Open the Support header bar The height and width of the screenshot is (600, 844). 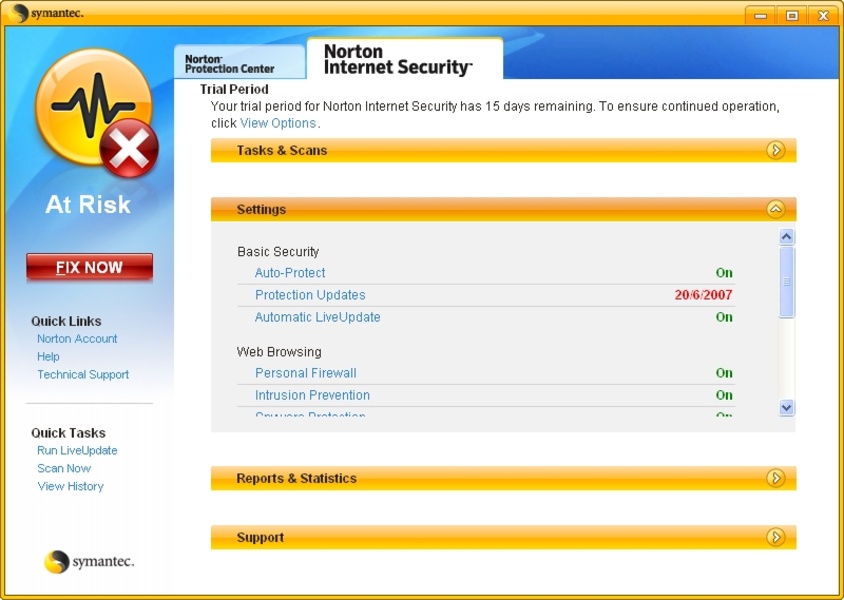[503, 537]
